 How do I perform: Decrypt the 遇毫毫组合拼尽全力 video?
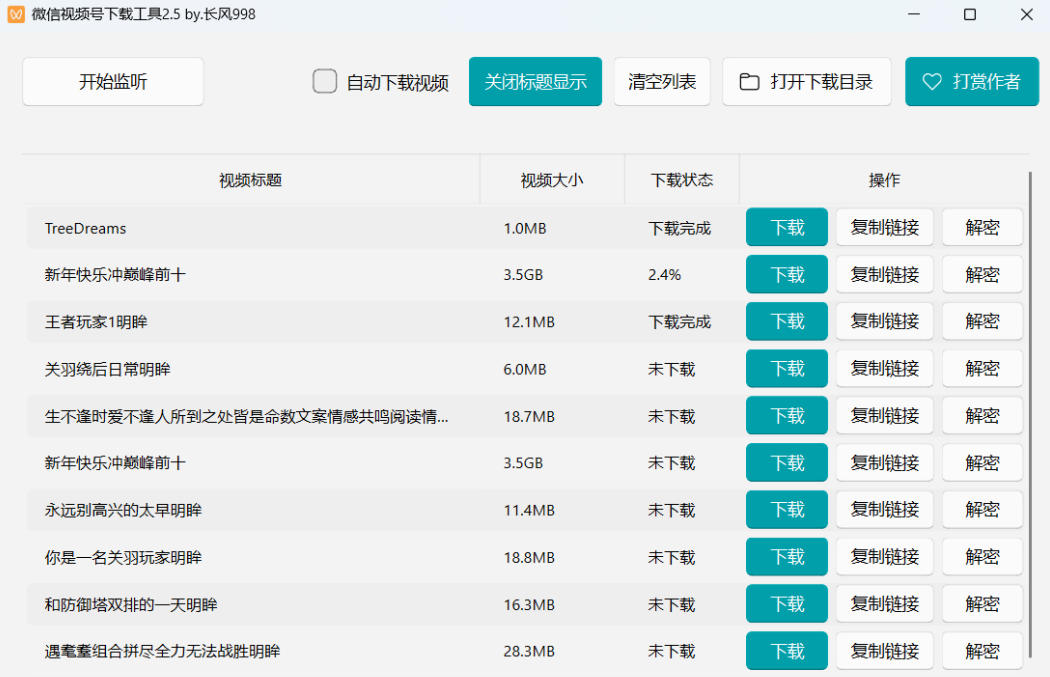coord(981,651)
